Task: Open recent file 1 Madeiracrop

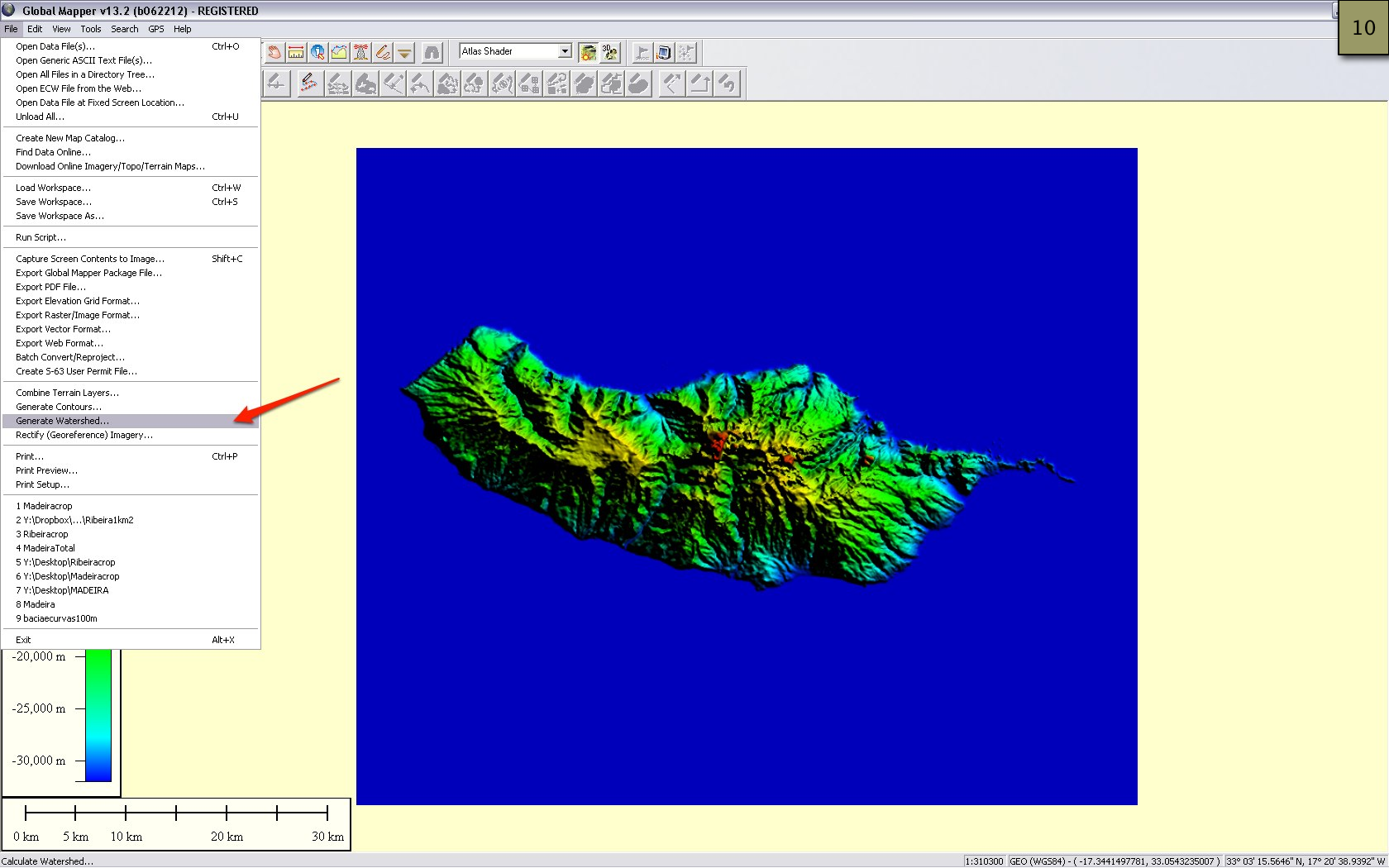Action: pos(131,506)
